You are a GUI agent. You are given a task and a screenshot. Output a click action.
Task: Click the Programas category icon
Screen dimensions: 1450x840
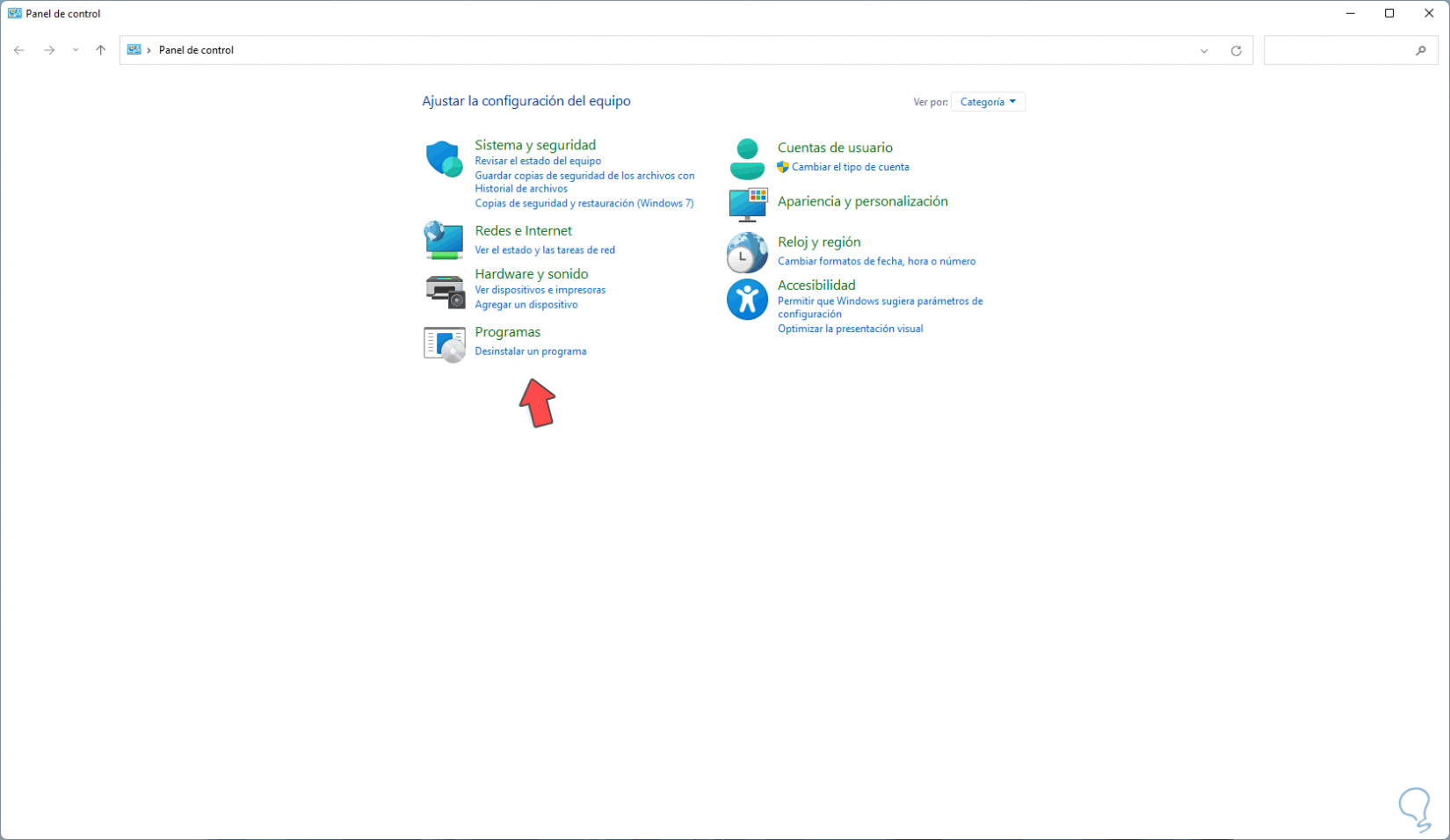pos(445,344)
